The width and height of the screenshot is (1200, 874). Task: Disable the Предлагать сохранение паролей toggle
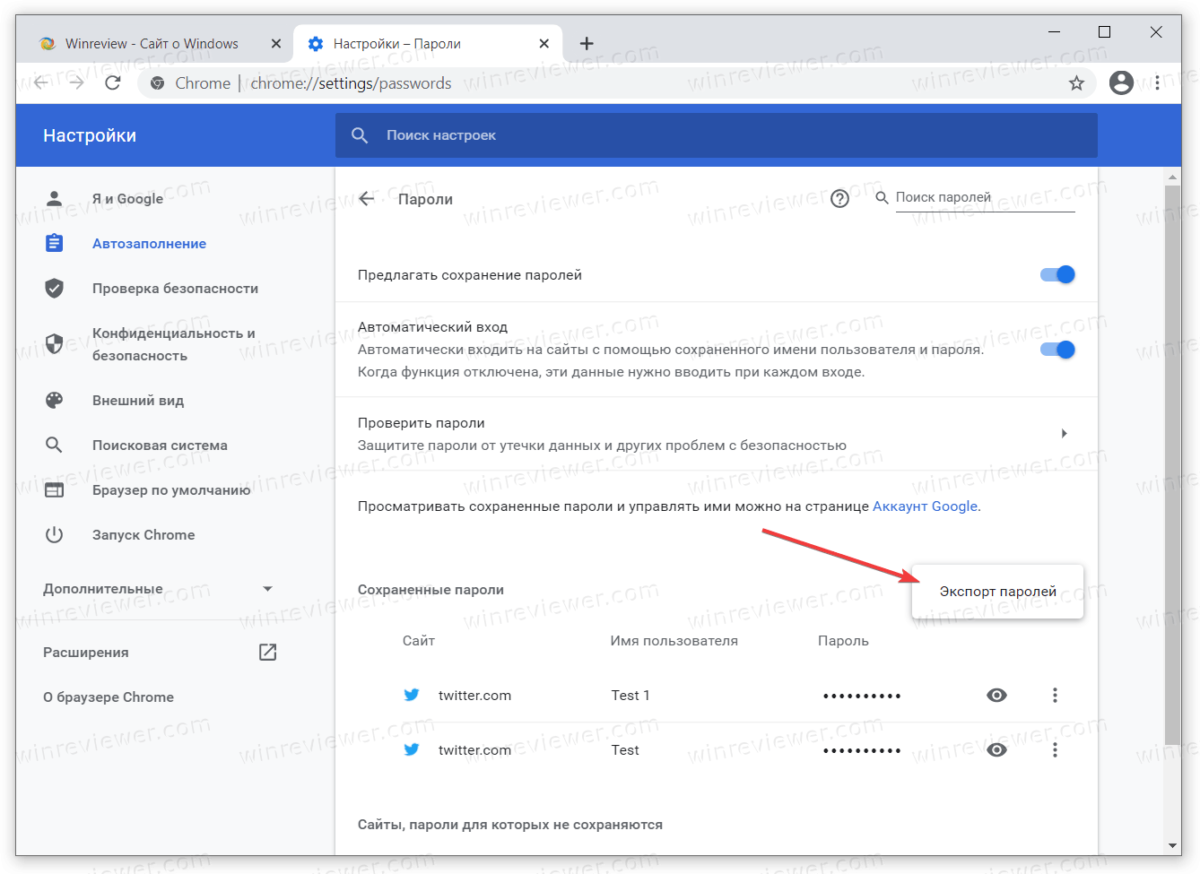coord(1057,275)
